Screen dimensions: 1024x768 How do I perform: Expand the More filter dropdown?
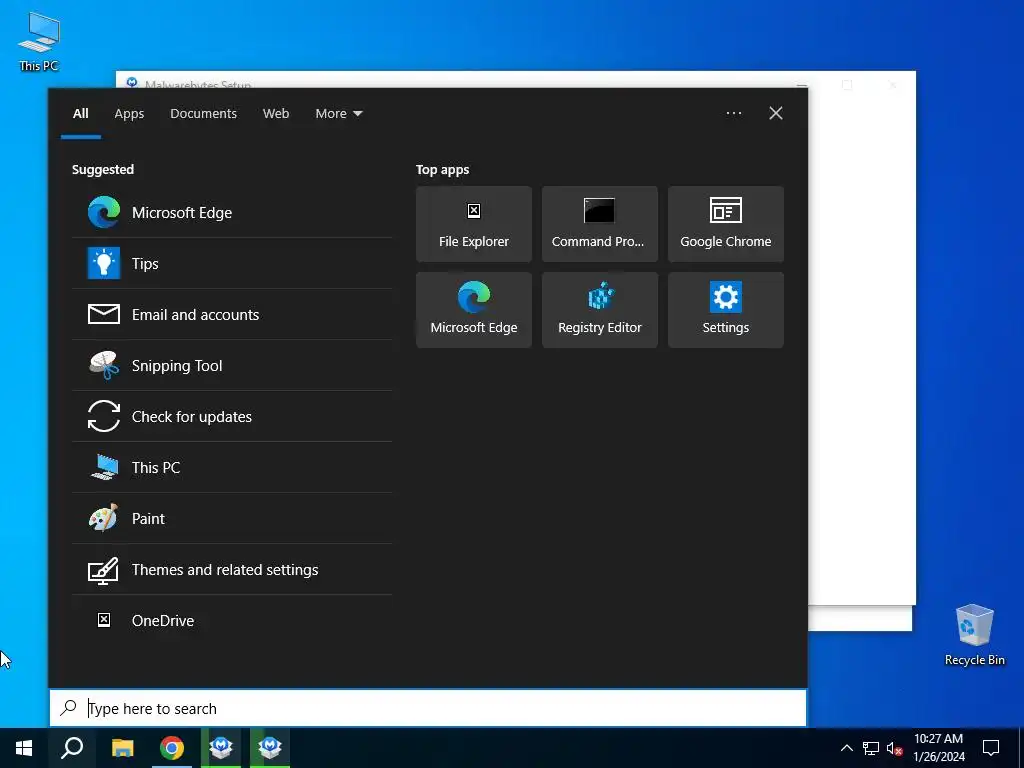point(338,114)
